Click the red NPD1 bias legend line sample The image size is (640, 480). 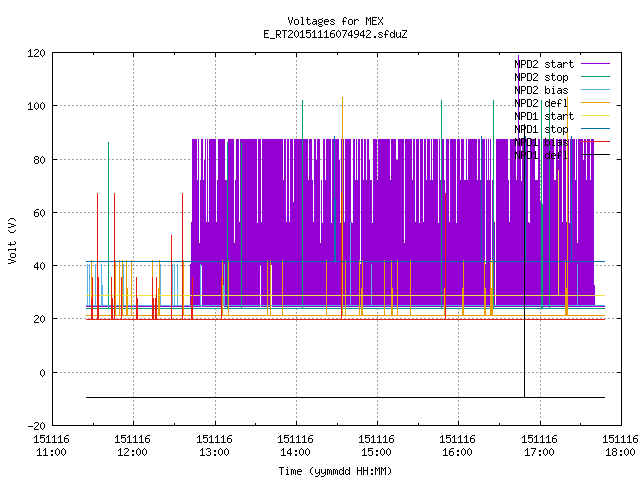[x=595, y=142]
